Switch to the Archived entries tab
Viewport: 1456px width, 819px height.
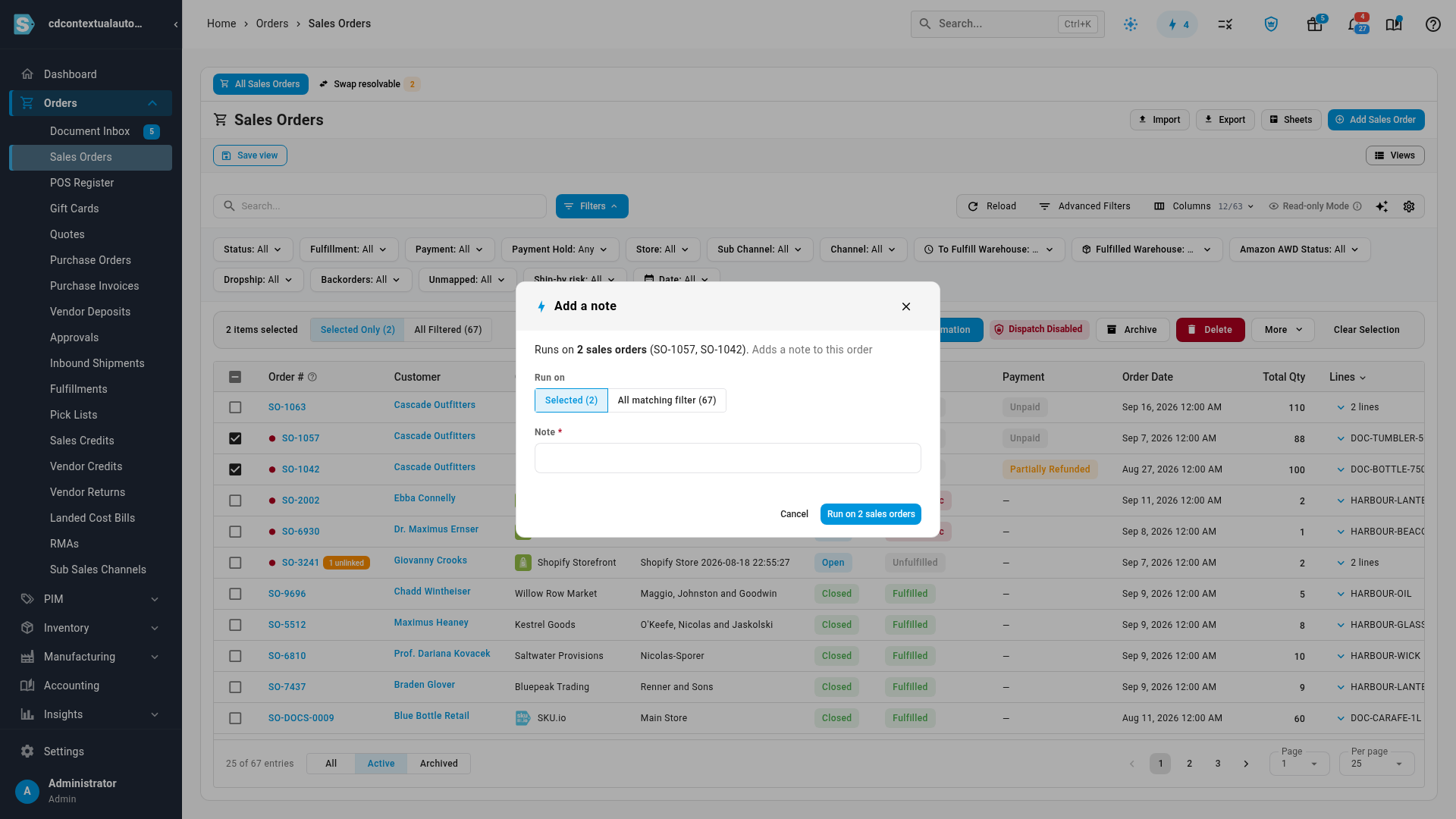click(x=438, y=764)
